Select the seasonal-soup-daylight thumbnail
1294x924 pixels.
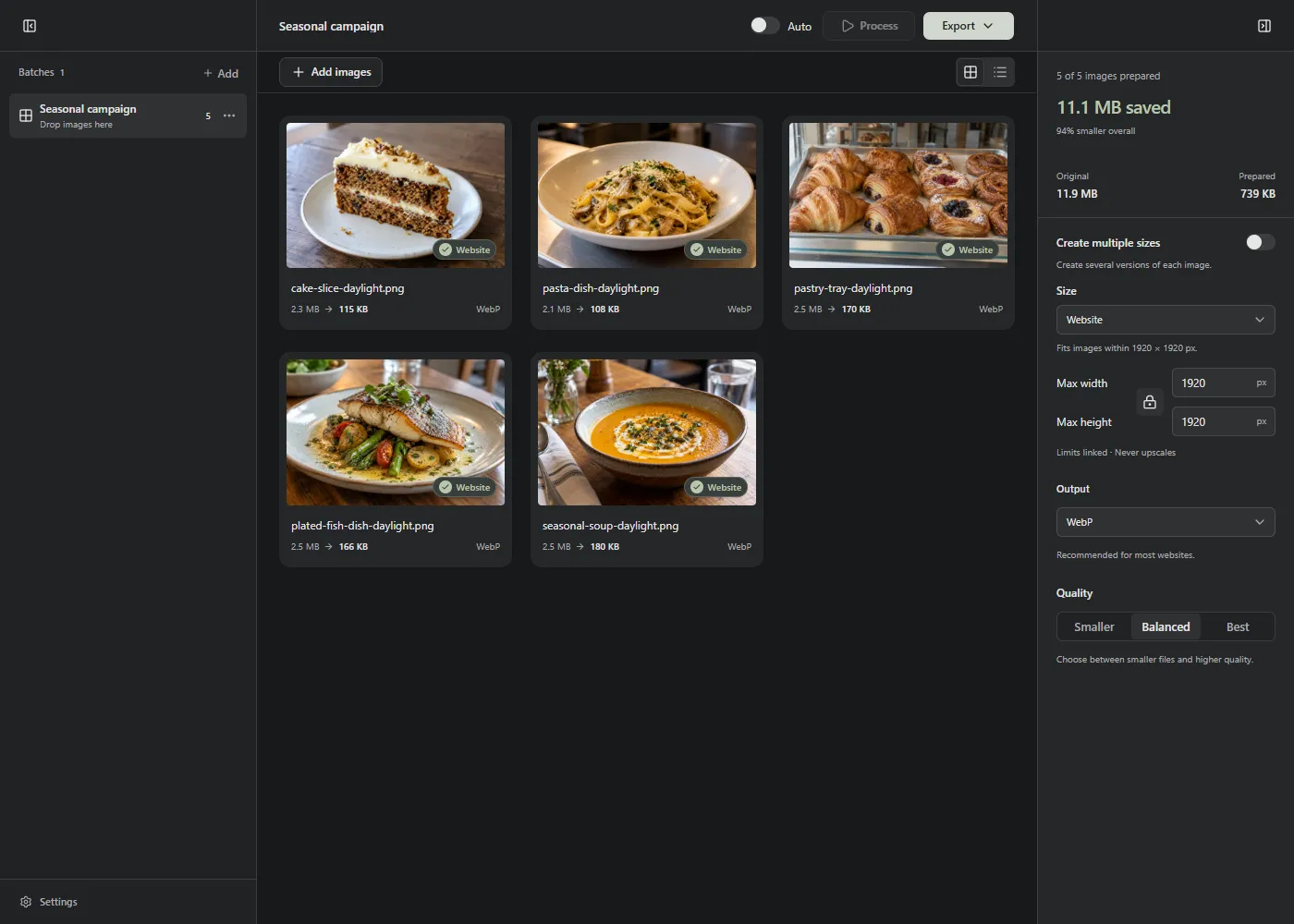(x=647, y=432)
